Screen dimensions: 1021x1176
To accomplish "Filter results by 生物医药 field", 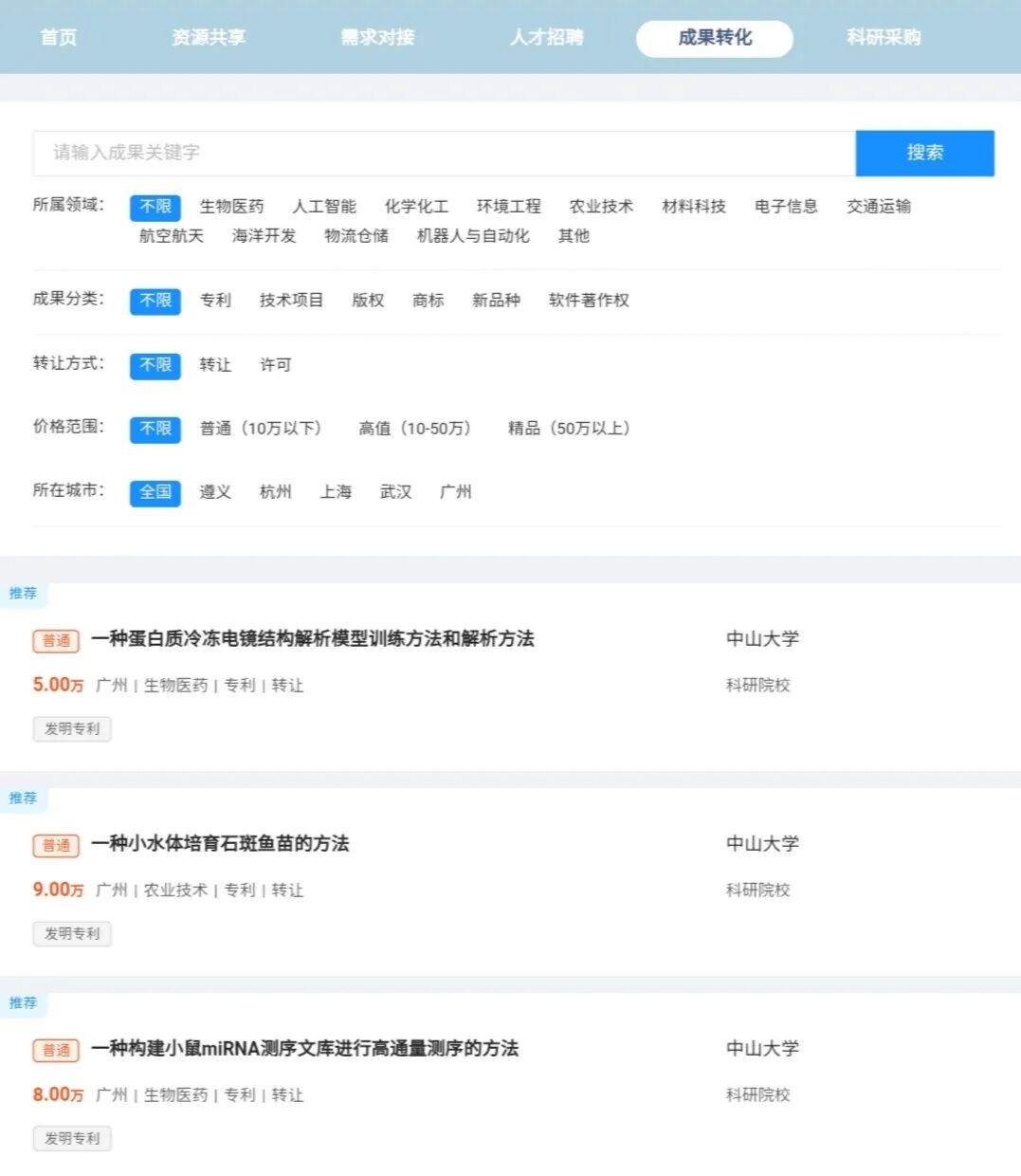I will point(232,206).
